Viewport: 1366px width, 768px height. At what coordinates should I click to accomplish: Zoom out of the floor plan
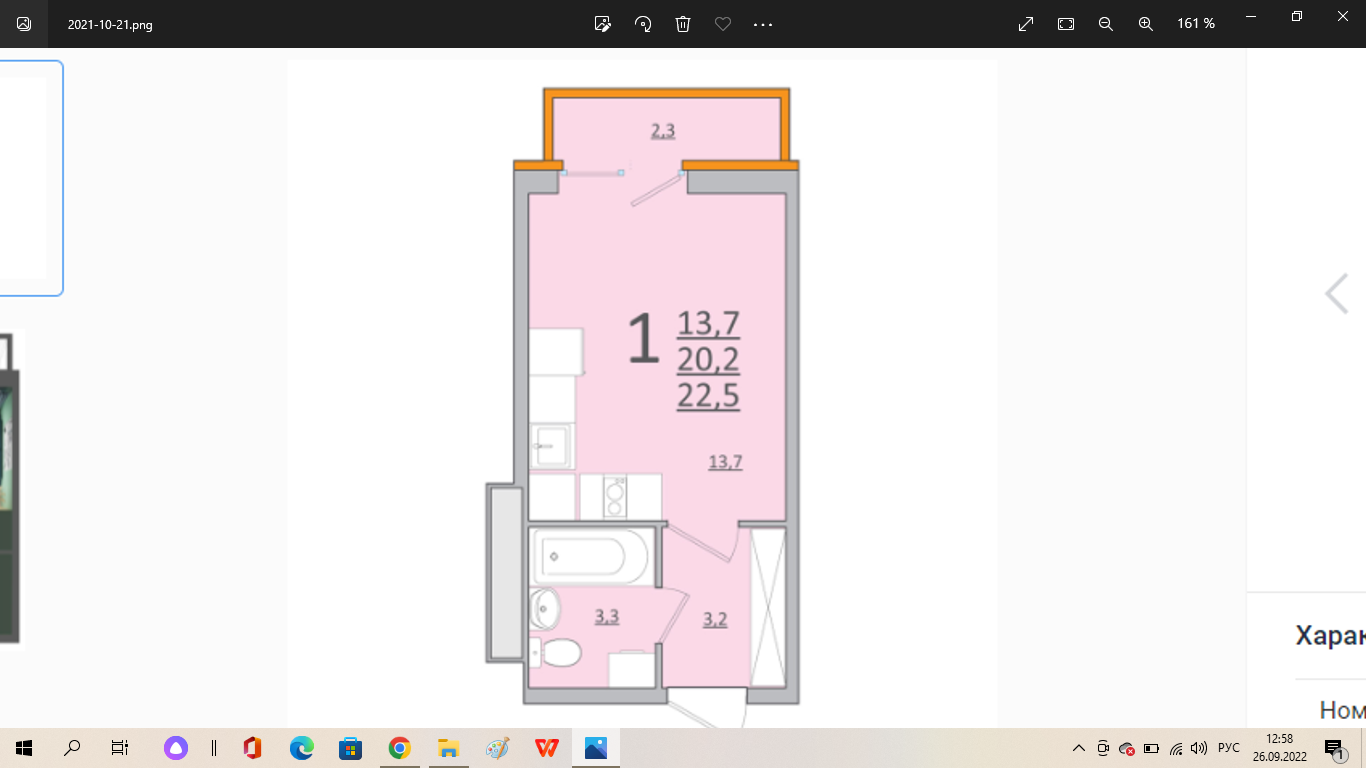(1106, 24)
